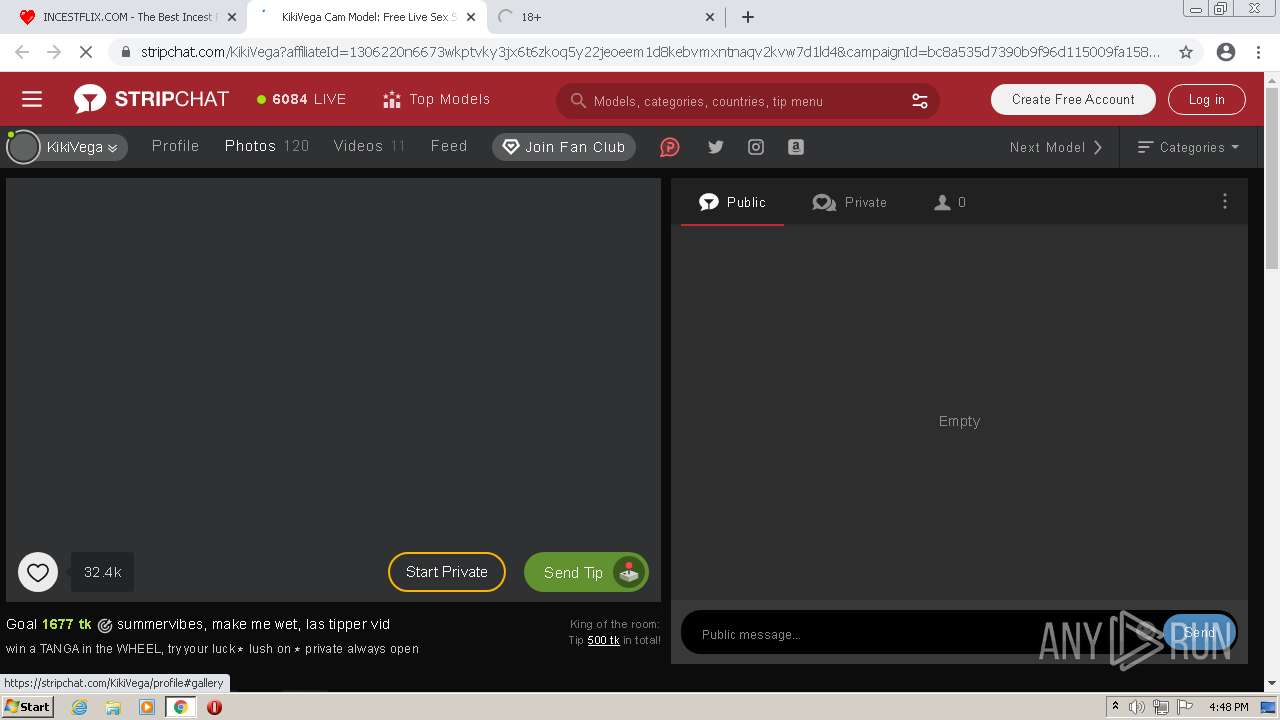The image size is (1280, 720).
Task: Show hidden tray icons arrow
Action: click(1115, 707)
